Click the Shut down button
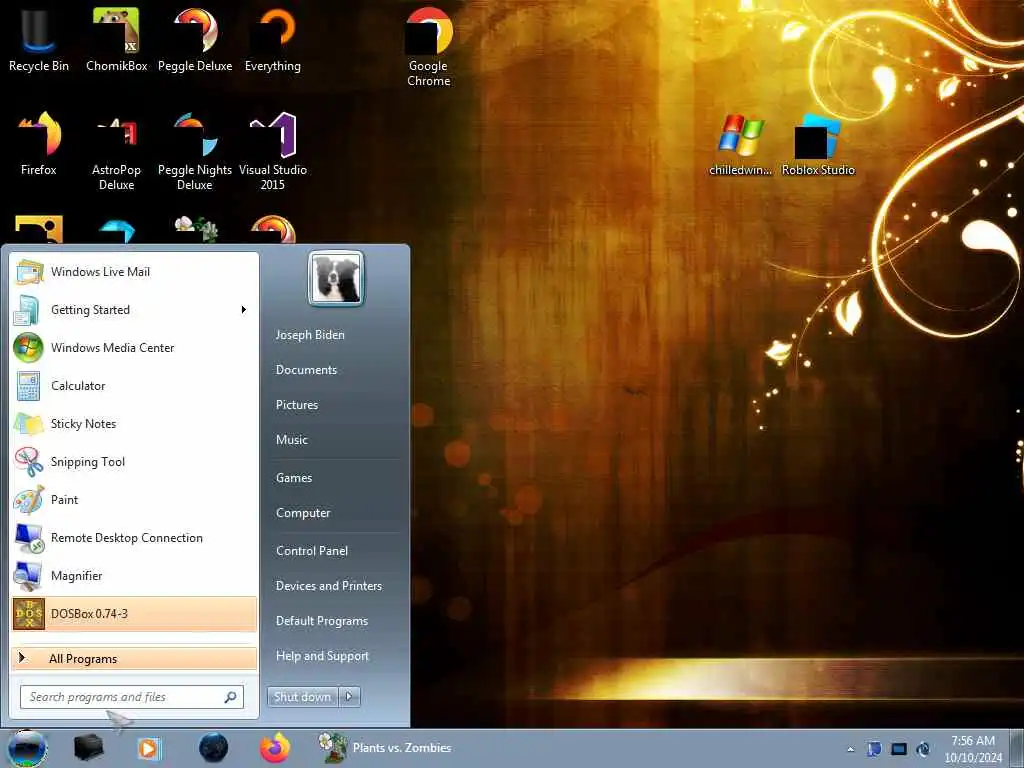 click(302, 697)
